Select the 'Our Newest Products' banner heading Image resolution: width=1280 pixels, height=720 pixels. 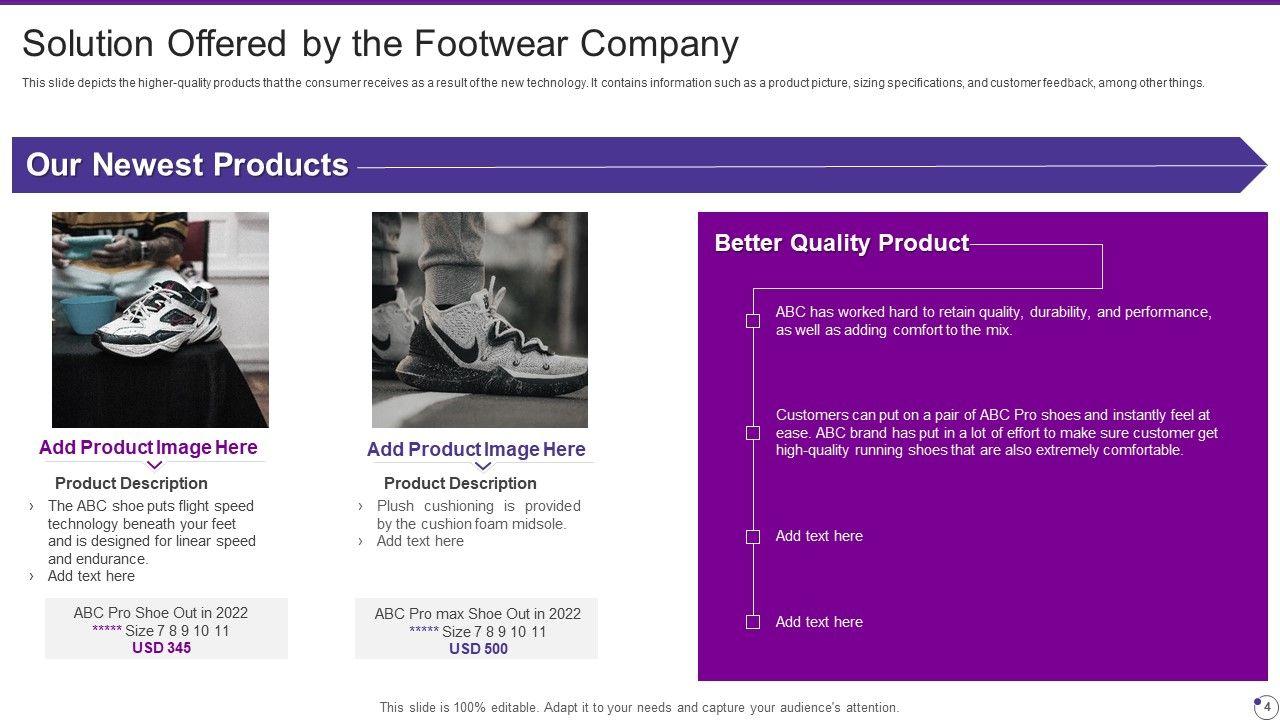pos(187,165)
